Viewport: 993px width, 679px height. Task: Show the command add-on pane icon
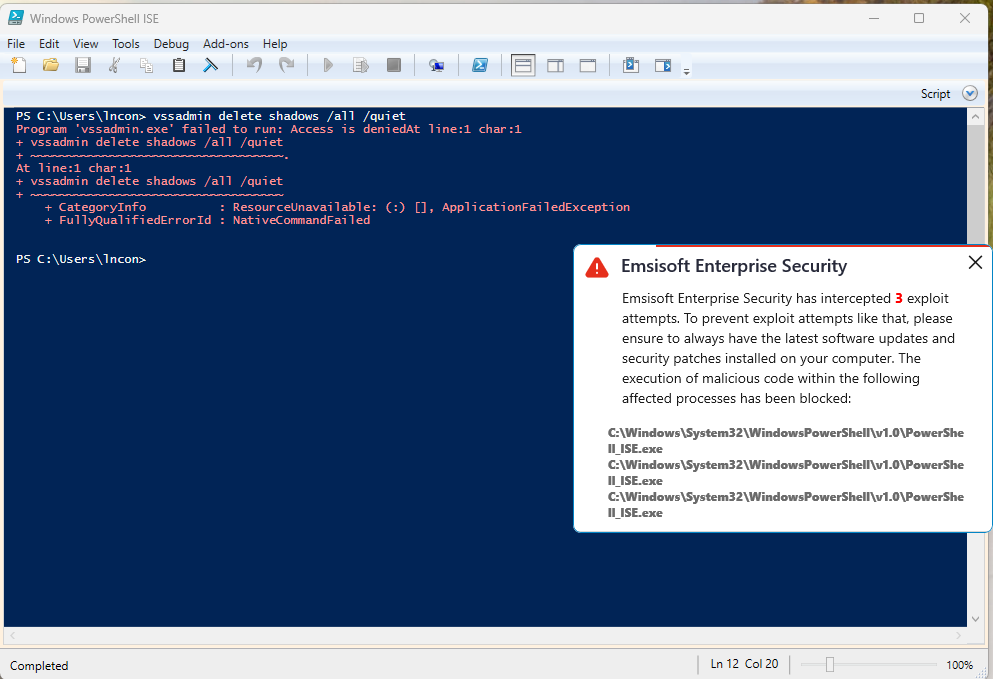tap(663, 65)
